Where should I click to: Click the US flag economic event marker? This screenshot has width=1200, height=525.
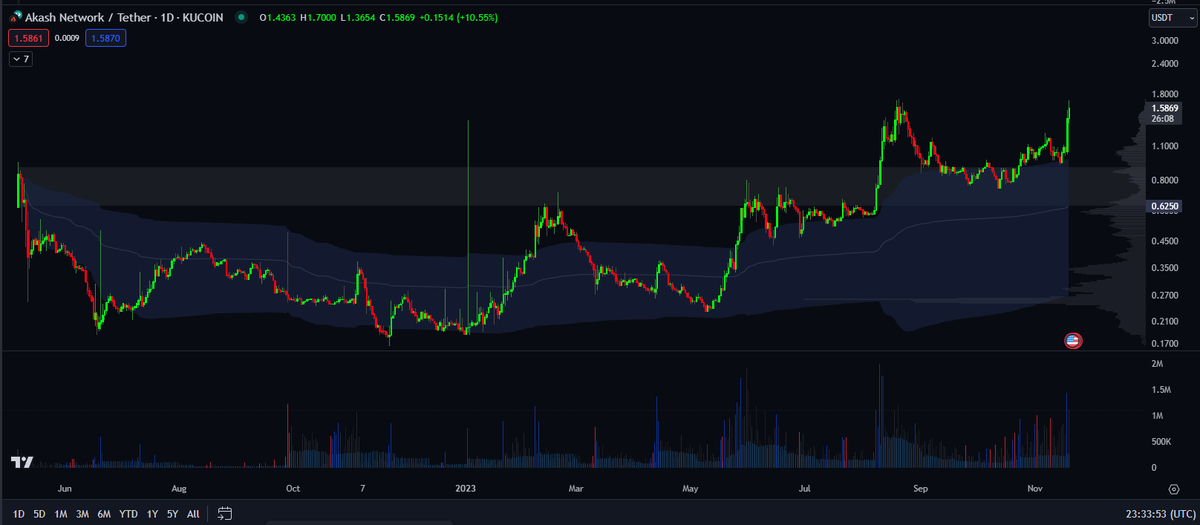click(1073, 341)
